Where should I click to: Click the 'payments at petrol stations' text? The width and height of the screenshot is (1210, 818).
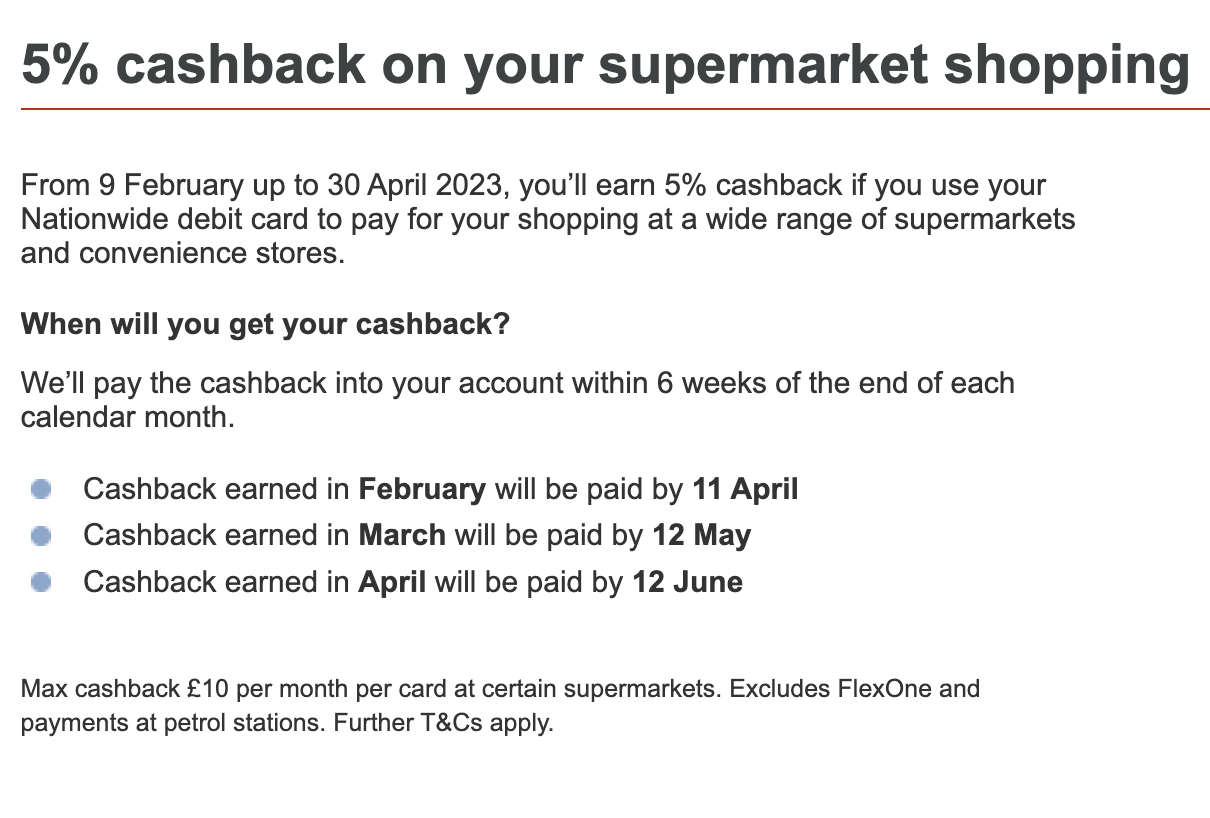pos(168,722)
